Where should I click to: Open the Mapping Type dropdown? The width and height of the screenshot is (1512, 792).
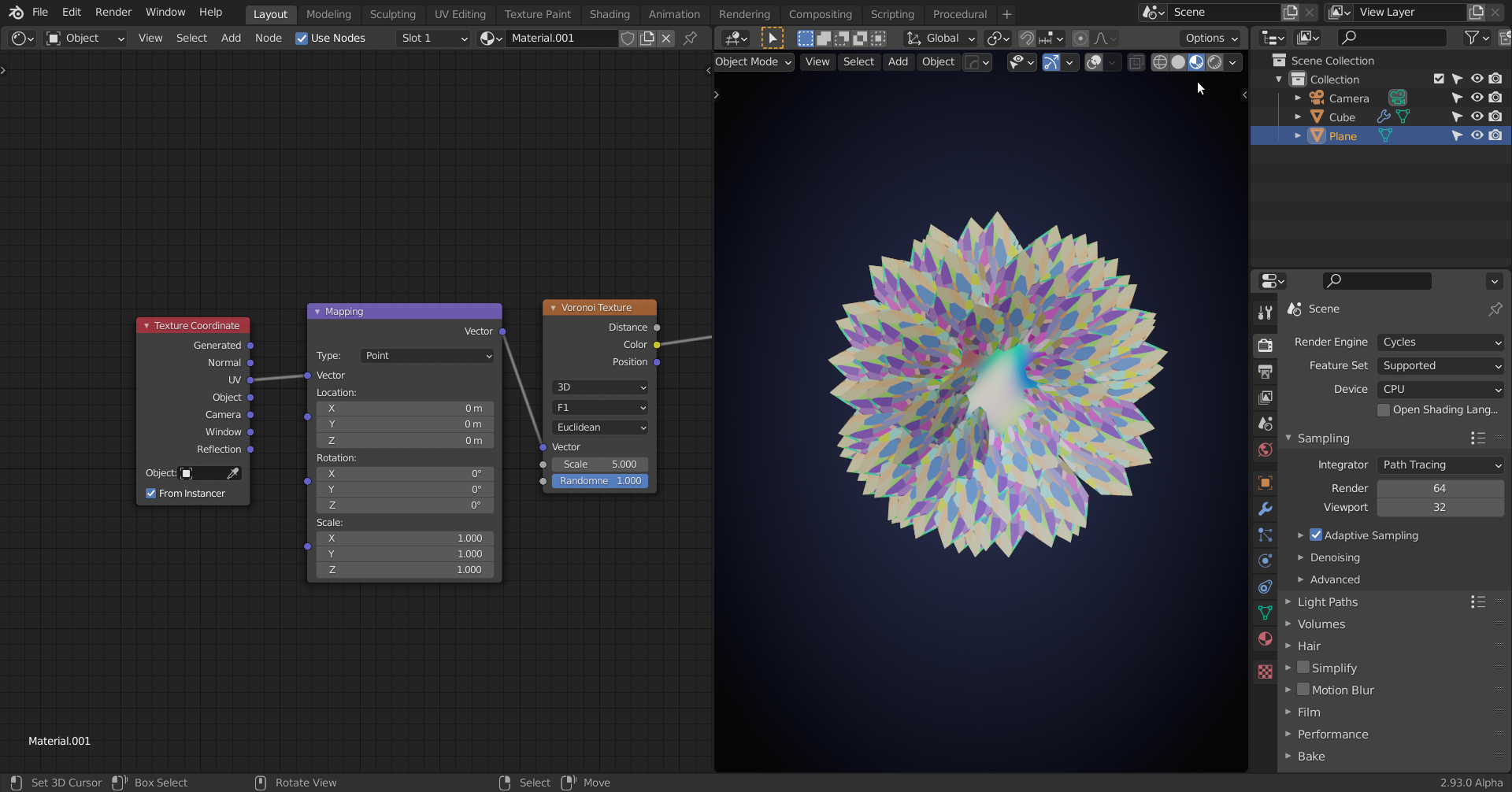pos(428,356)
